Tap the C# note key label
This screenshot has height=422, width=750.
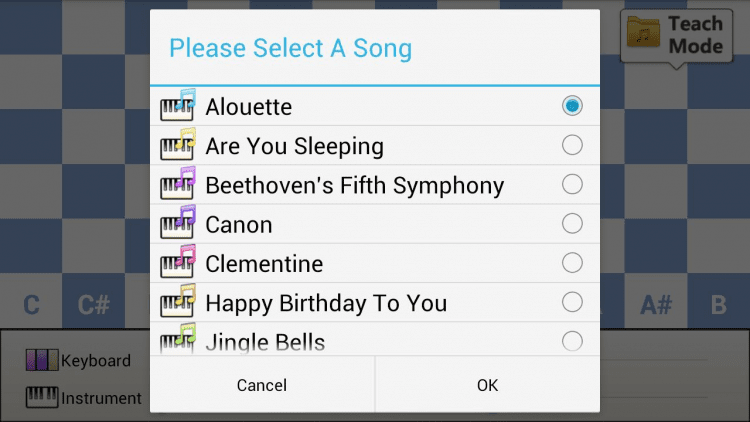[93, 305]
